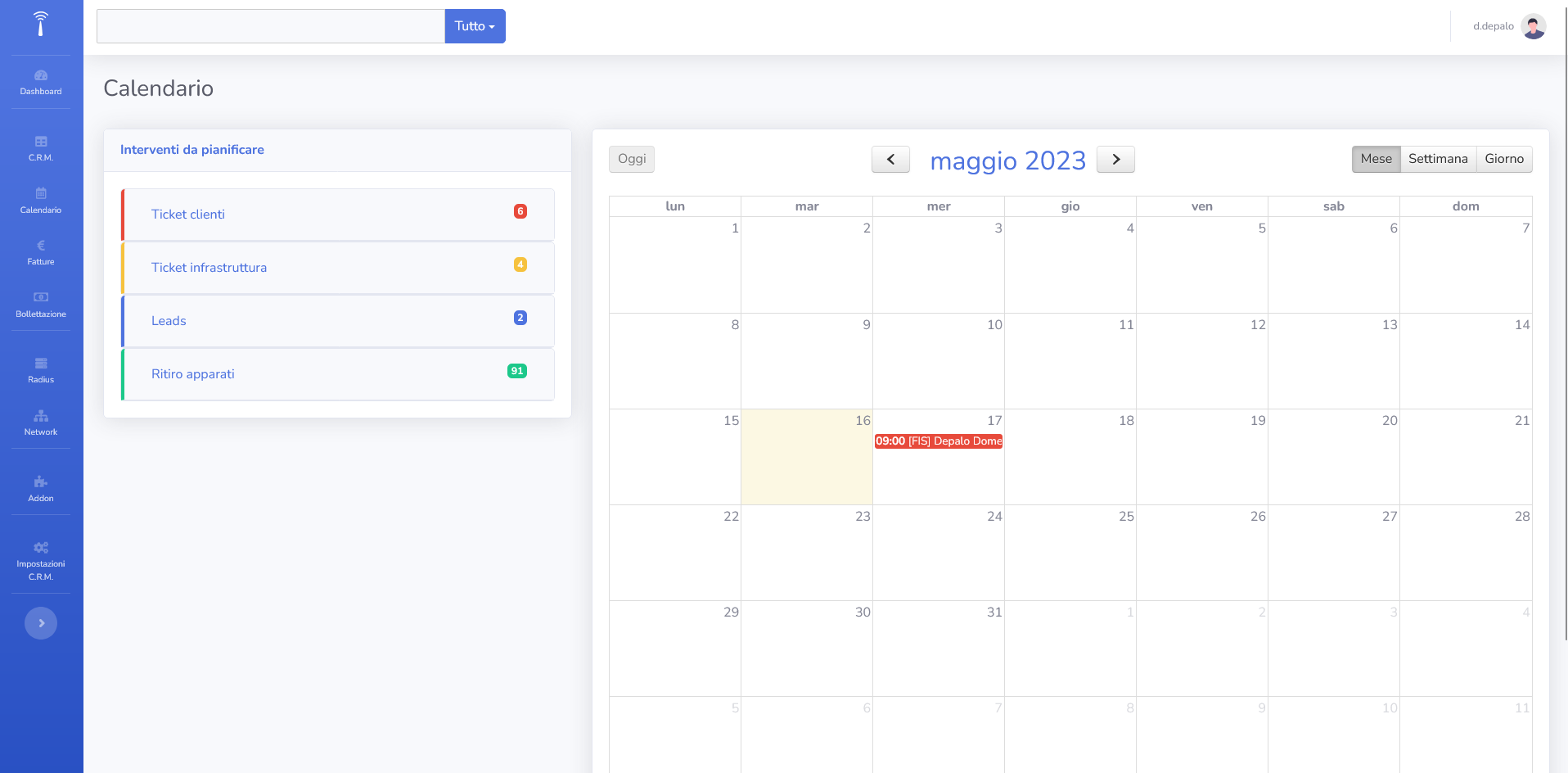Select day 10 in the calendar

click(939, 361)
